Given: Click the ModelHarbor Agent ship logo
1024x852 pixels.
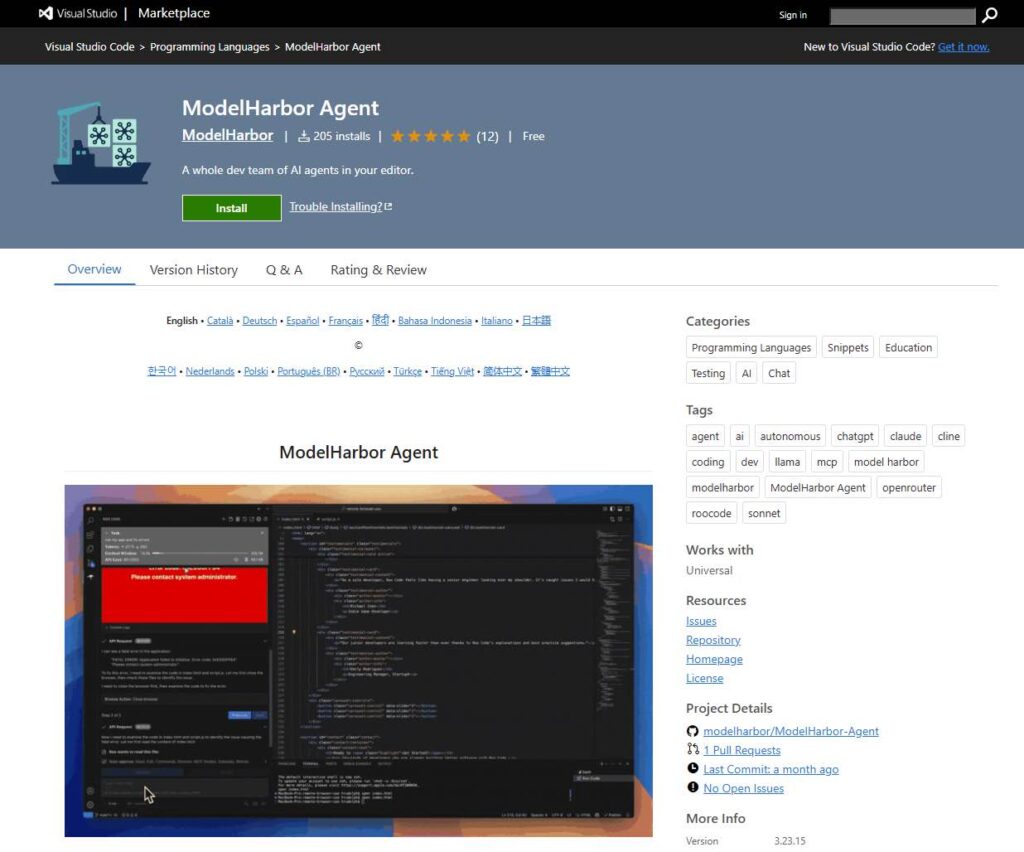Looking at the screenshot, I should (101, 143).
